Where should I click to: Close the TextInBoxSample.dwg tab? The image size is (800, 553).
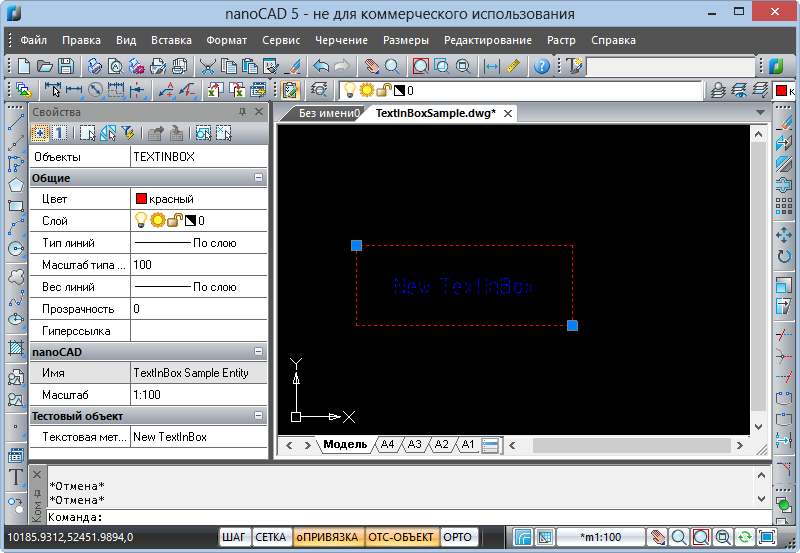[x=508, y=113]
